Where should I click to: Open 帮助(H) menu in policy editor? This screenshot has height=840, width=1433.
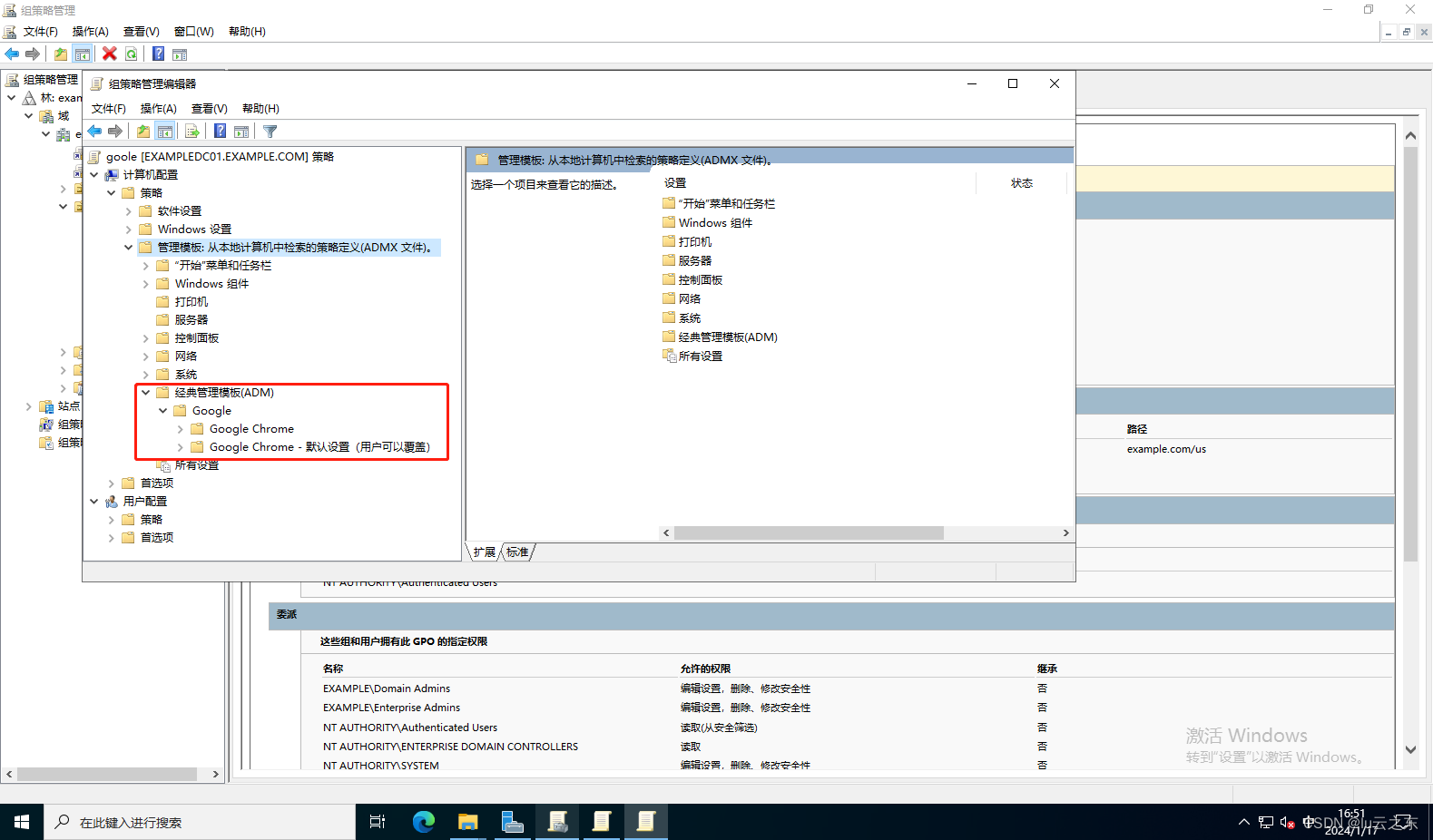click(261, 109)
